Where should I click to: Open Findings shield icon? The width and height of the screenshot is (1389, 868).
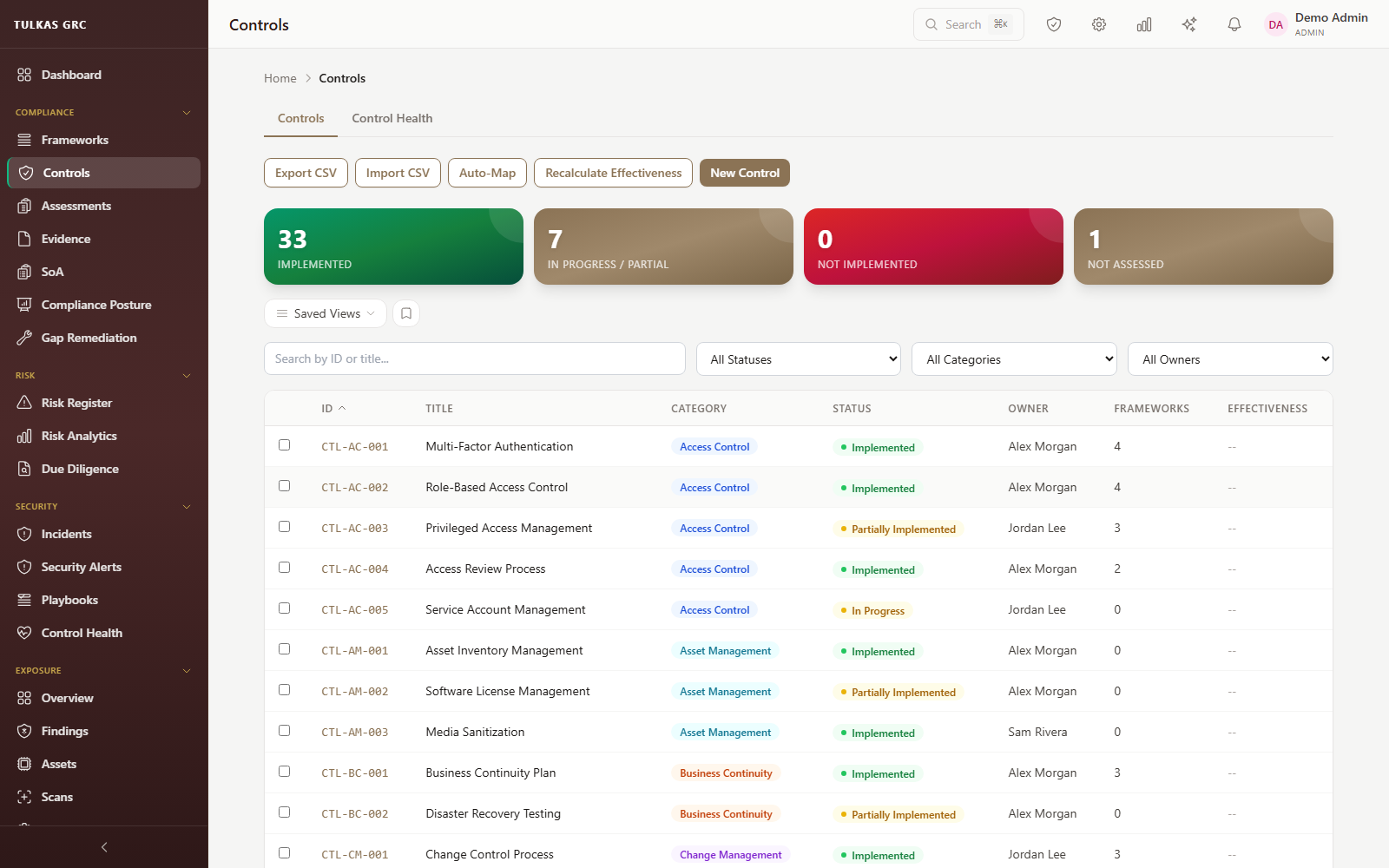click(24, 731)
